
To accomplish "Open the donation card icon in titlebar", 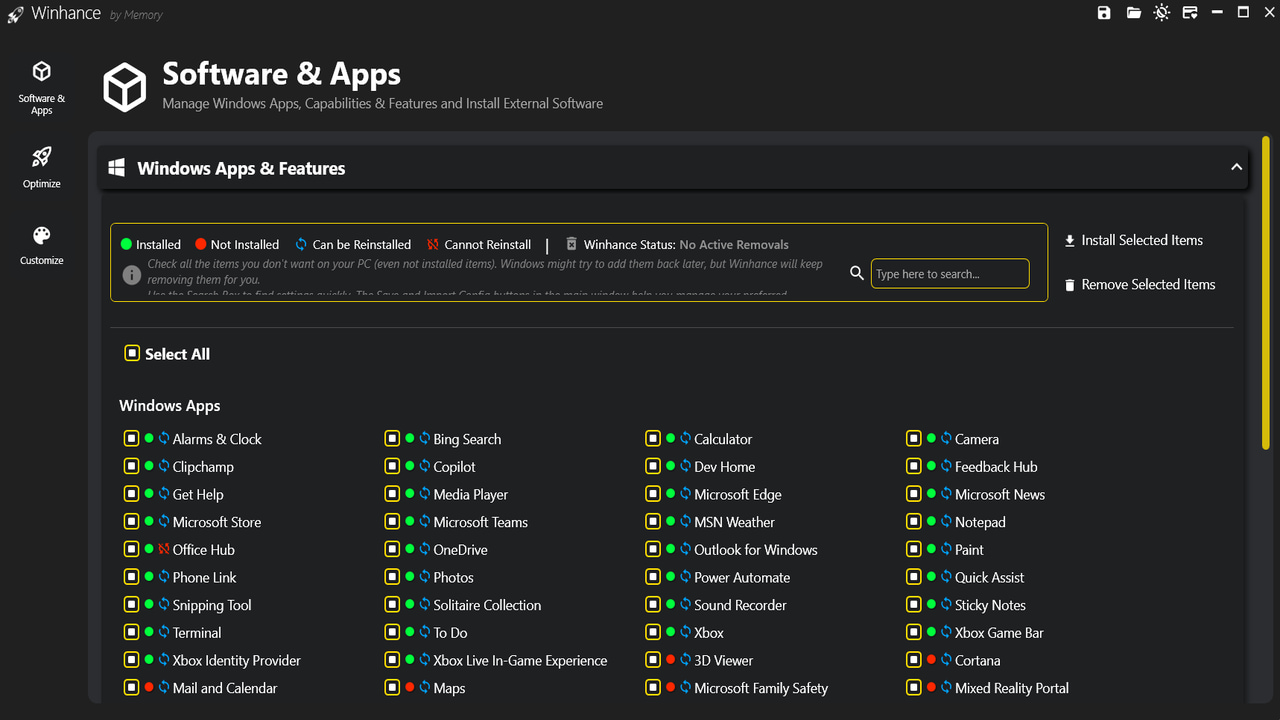I will (x=1189, y=13).
